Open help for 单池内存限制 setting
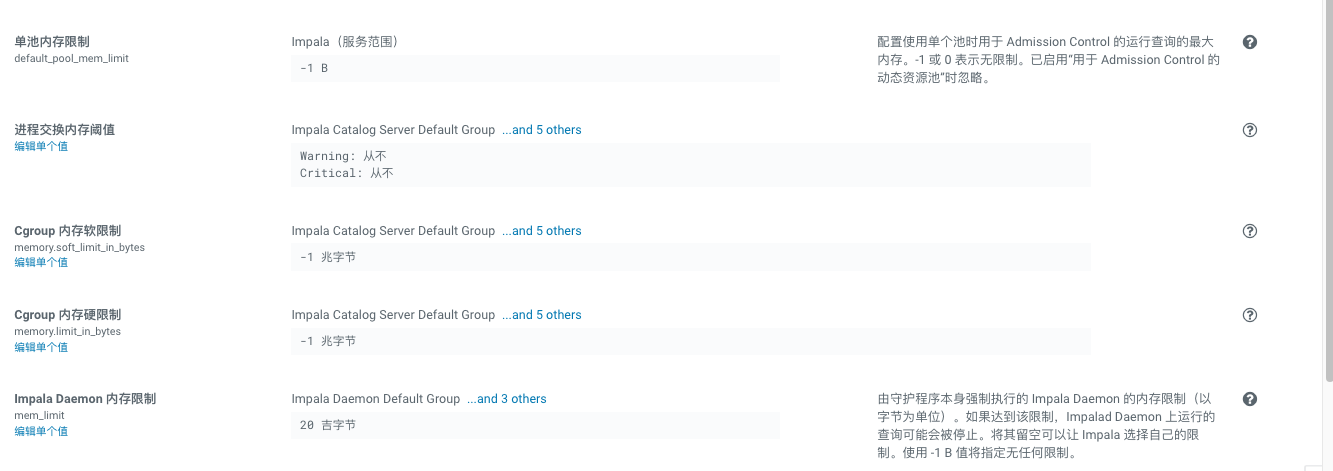The image size is (1333, 471). (1249, 42)
